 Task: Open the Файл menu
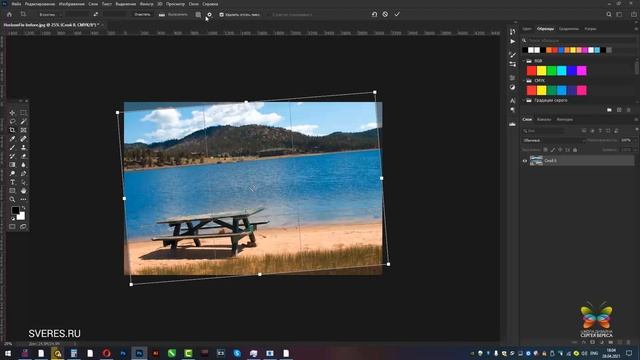pos(16,4)
